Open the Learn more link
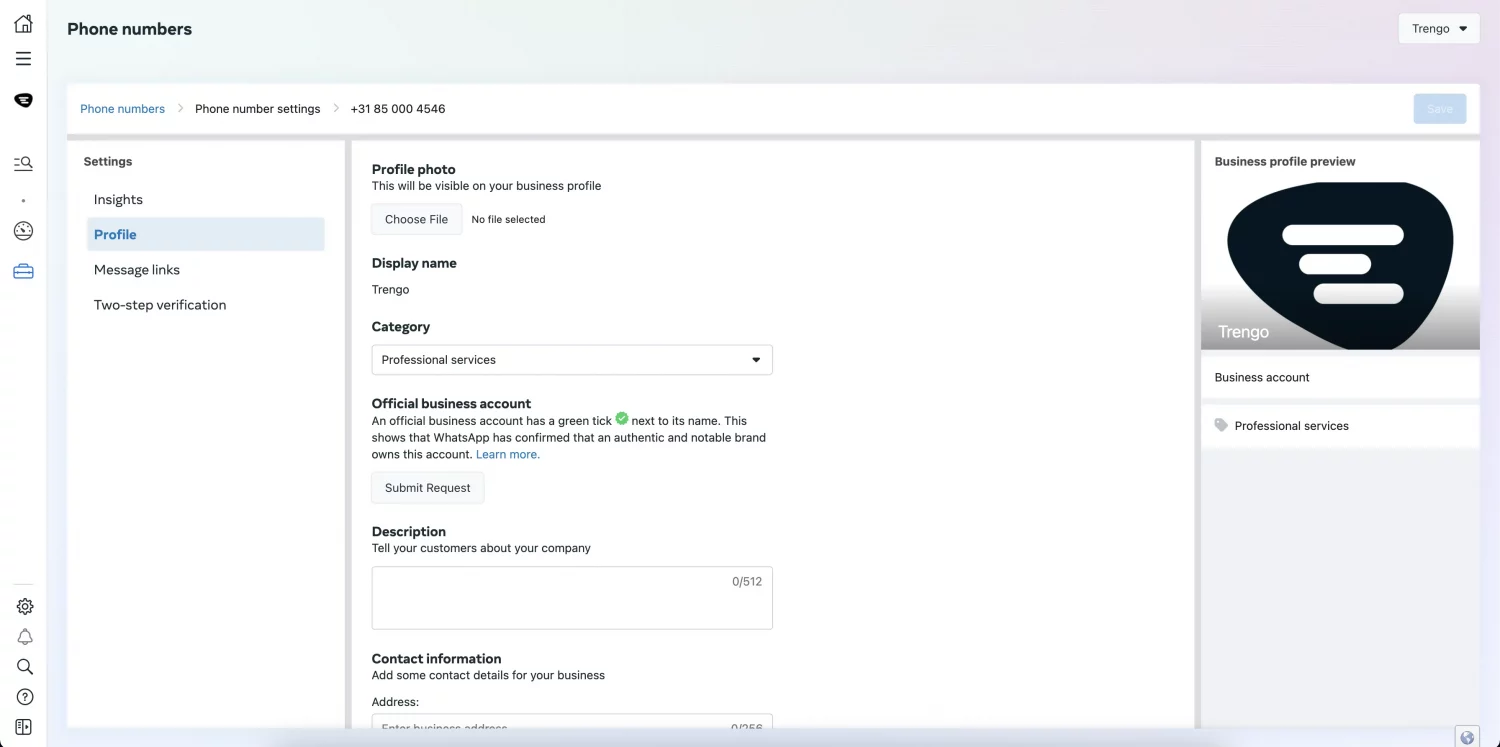This screenshot has height=747, width=1500. click(508, 454)
